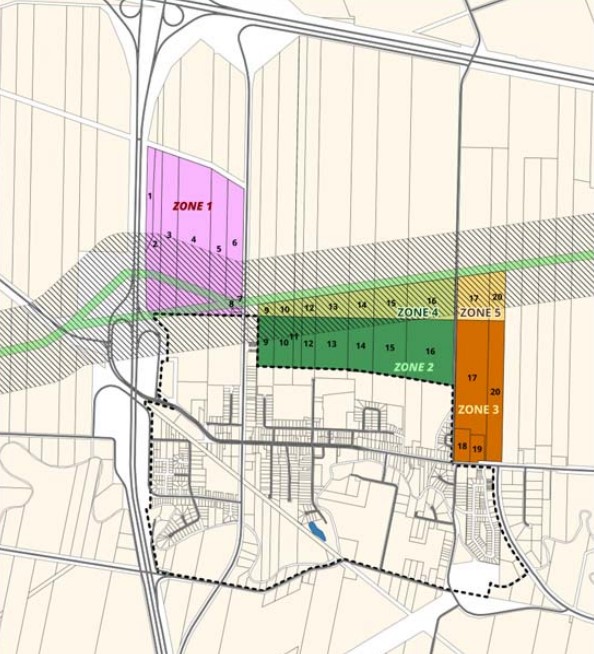Click lot number 18 in orange zone
Screen dimensions: 594x654
click(x=462, y=446)
